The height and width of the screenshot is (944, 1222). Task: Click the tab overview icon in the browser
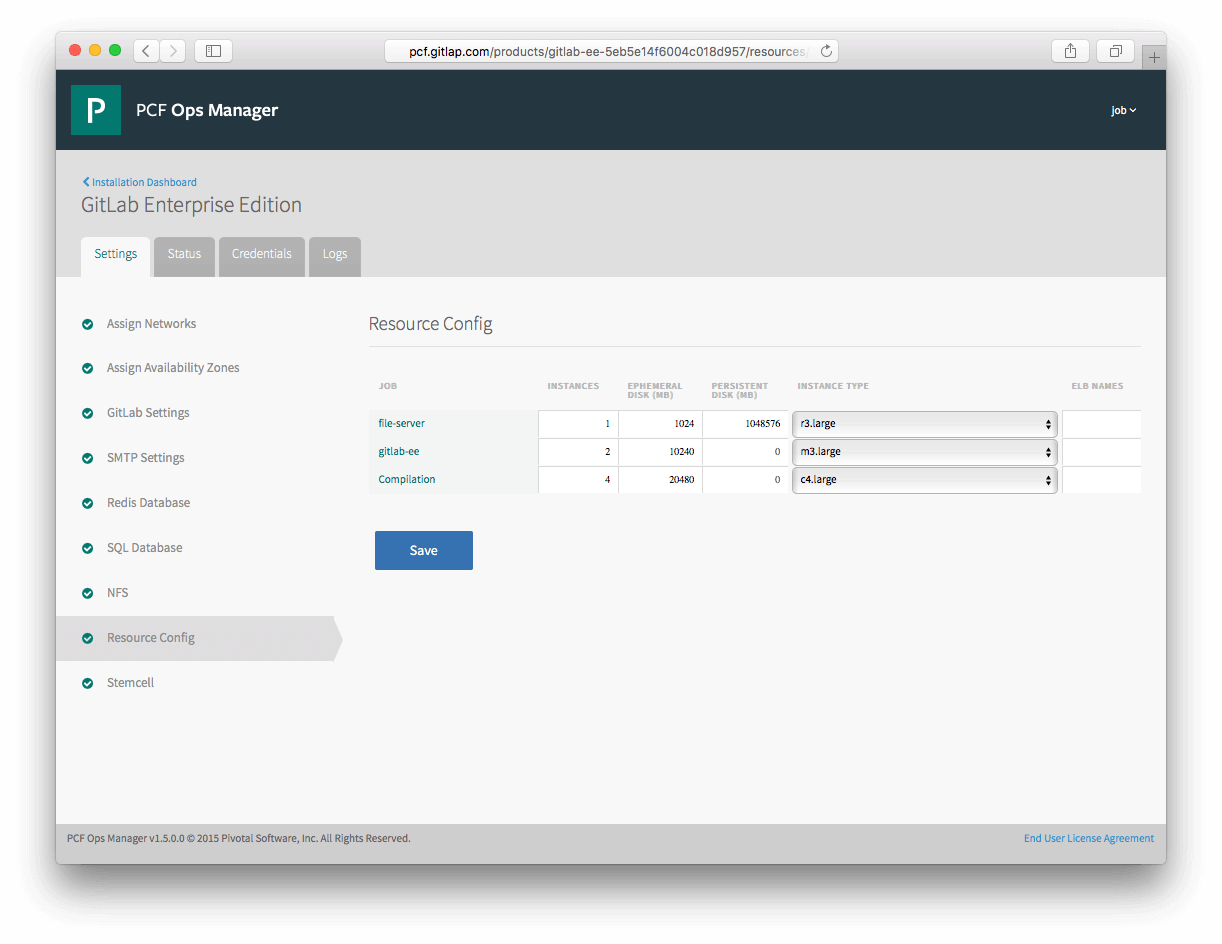click(x=1114, y=50)
